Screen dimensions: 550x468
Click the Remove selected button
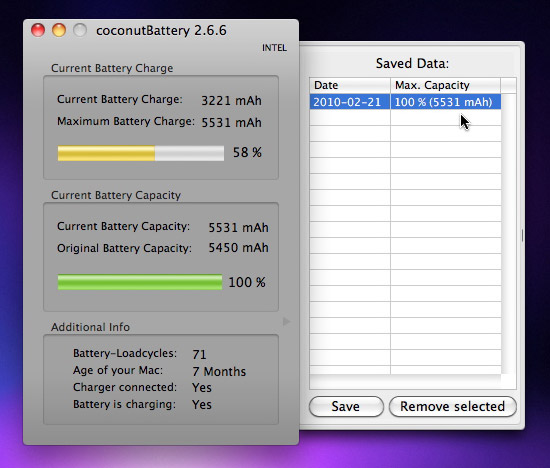(452, 407)
